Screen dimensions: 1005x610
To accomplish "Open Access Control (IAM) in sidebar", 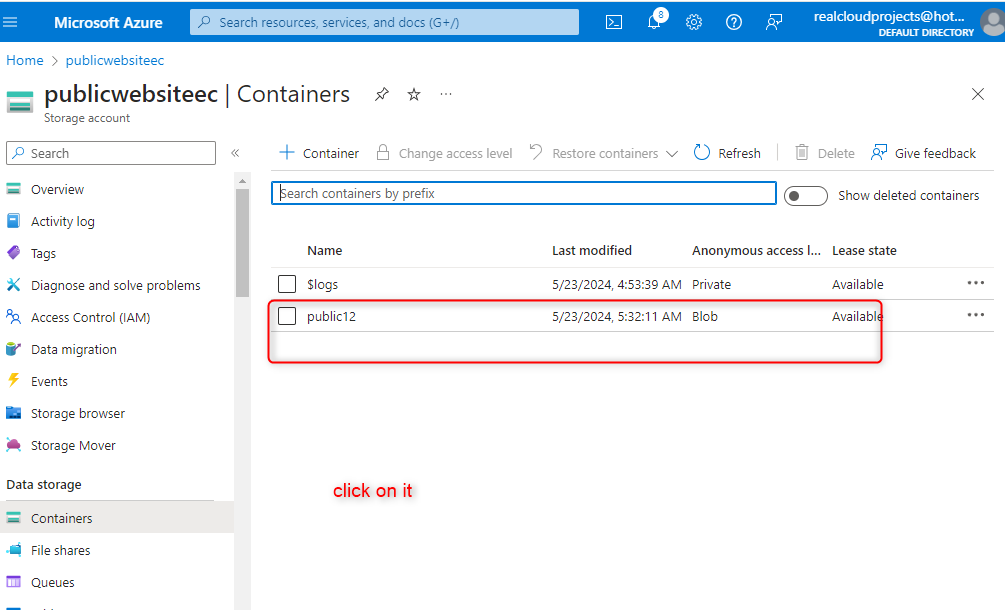I will pyautogui.click(x=90, y=317).
